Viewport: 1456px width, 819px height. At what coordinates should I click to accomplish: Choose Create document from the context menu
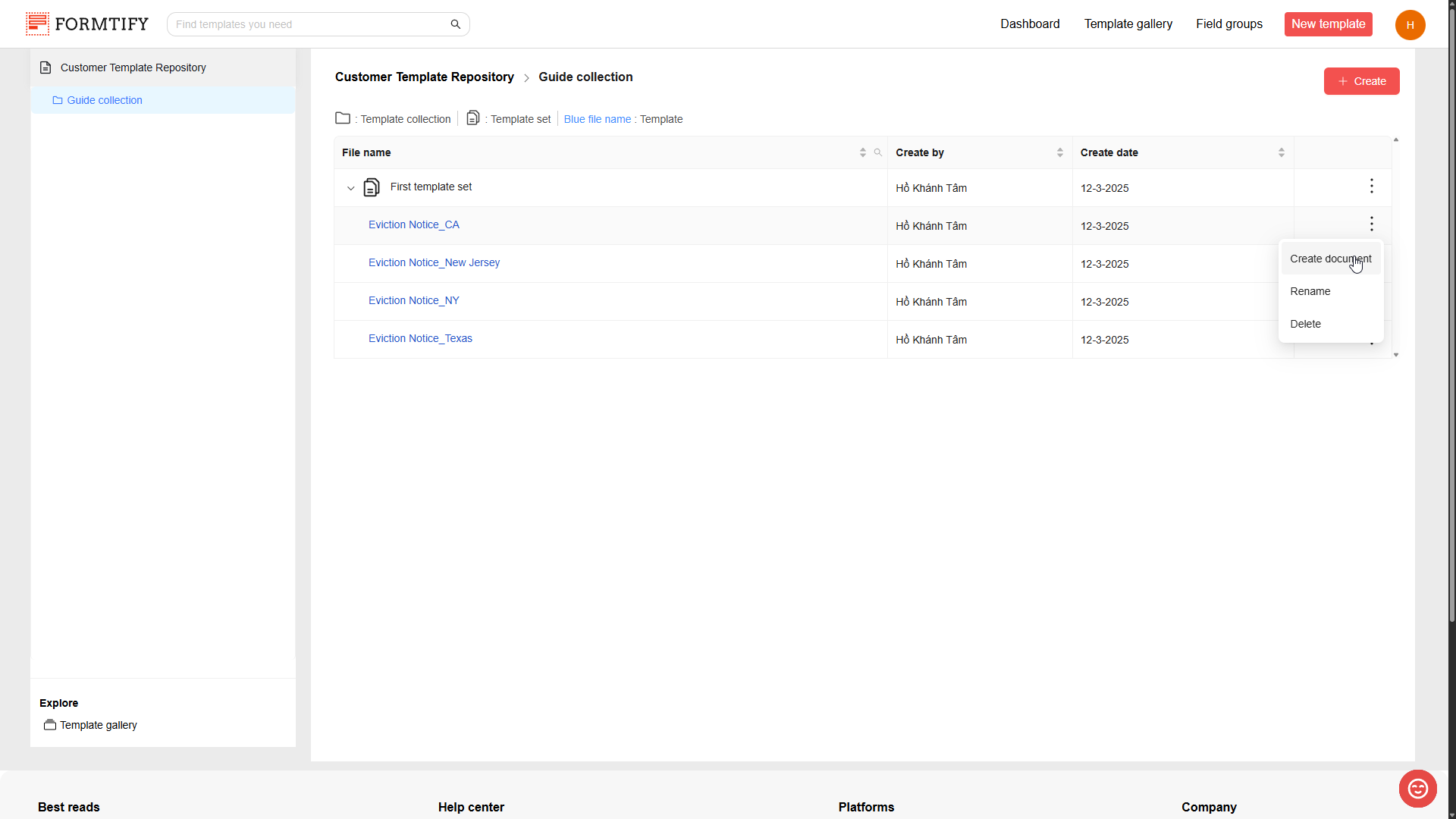(x=1330, y=259)
